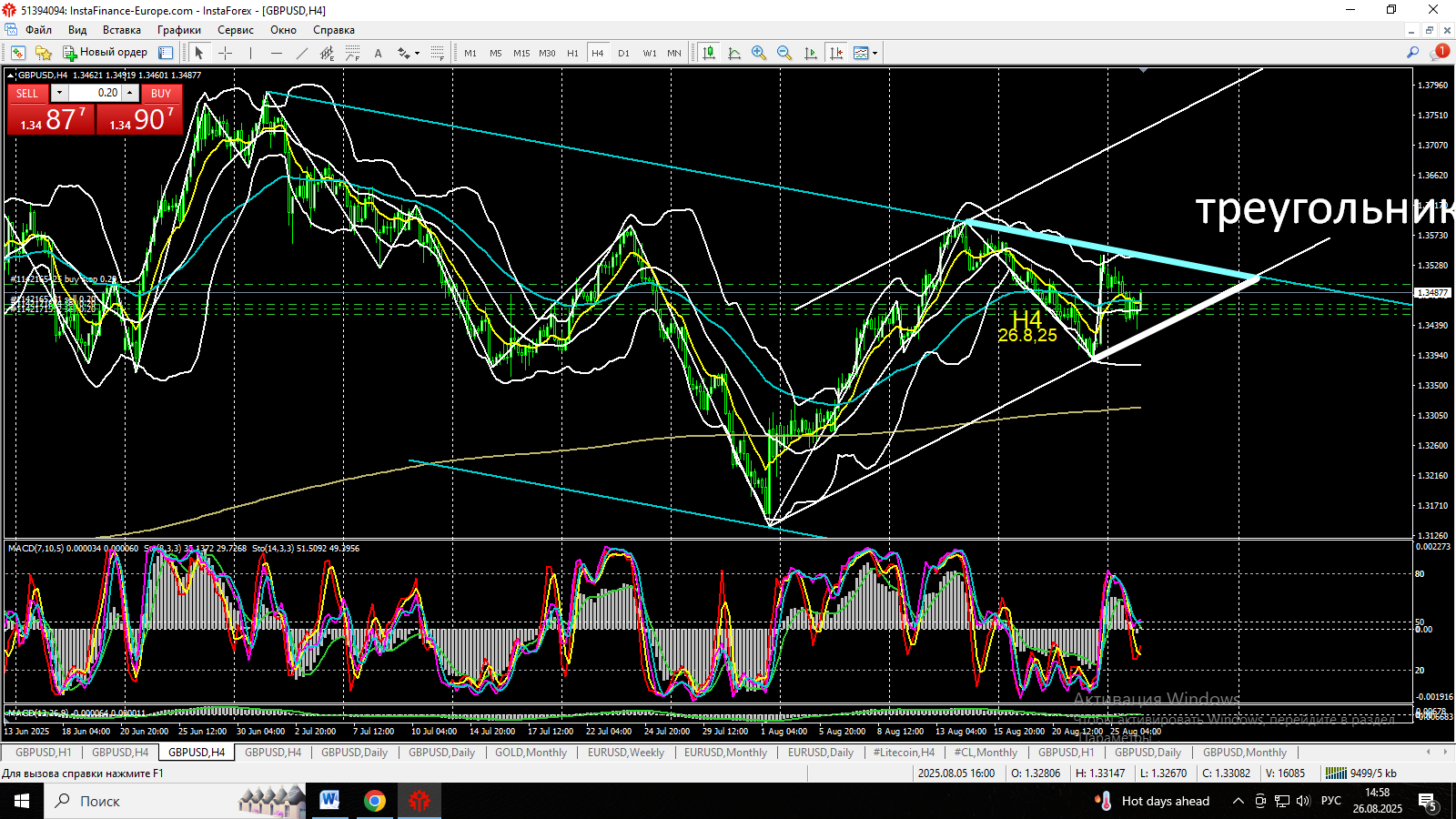This screenshot has height=819, width=1456.
Task: Select the horizontal line drawing tool
Action: (277, 53)
